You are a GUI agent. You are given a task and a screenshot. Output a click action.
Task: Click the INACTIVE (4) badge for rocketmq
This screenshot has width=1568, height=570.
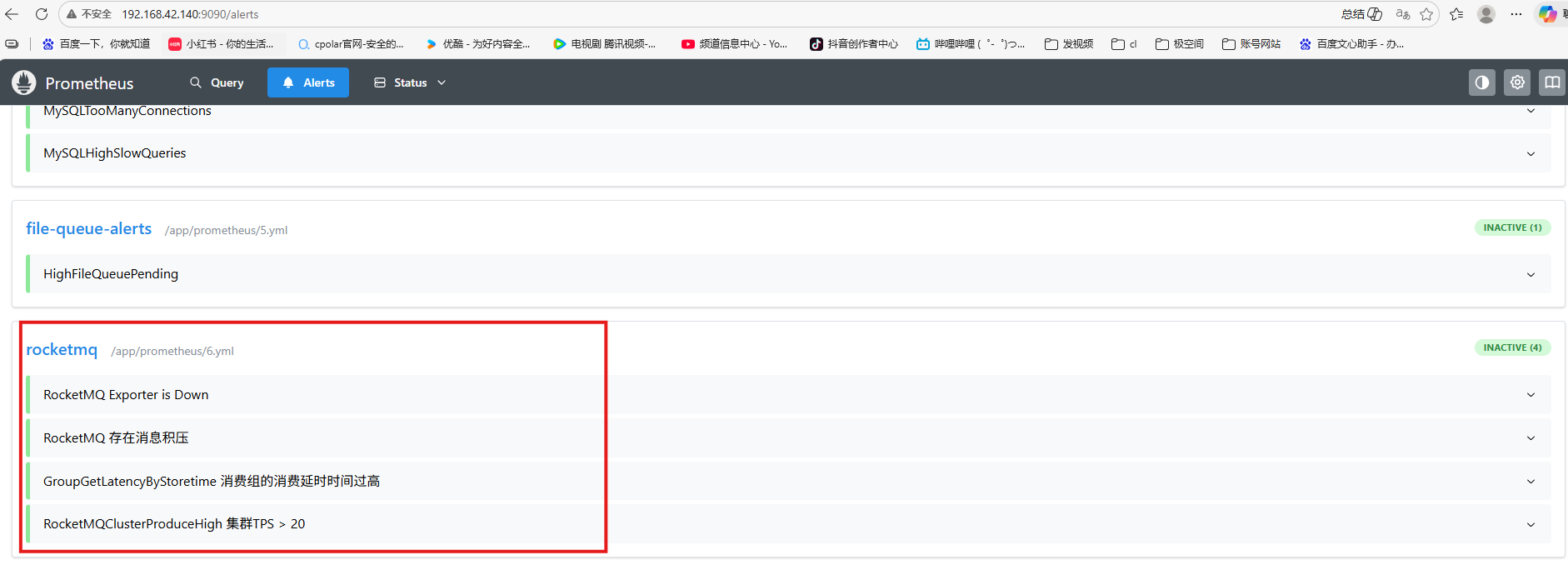tap(1512, 347)
